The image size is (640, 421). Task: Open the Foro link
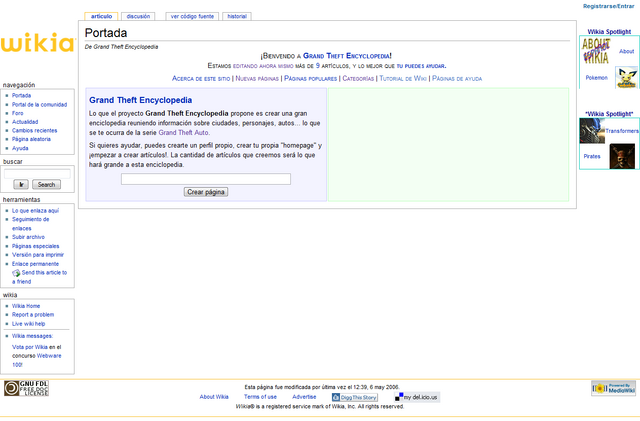tap(18, 113)
